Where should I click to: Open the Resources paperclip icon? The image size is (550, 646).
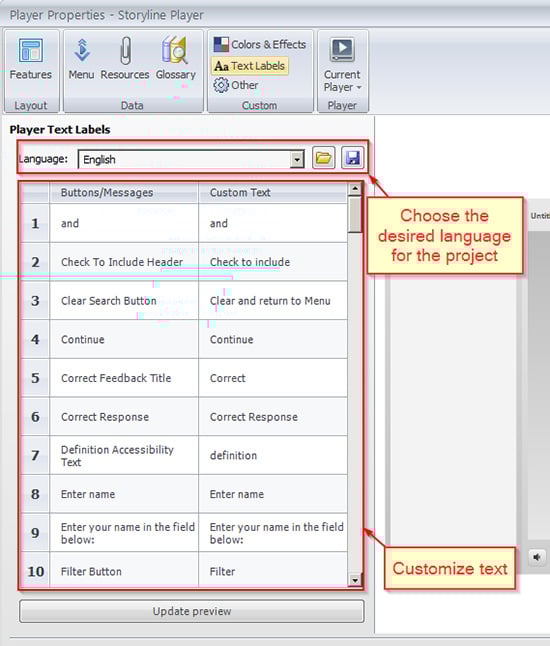125,59
